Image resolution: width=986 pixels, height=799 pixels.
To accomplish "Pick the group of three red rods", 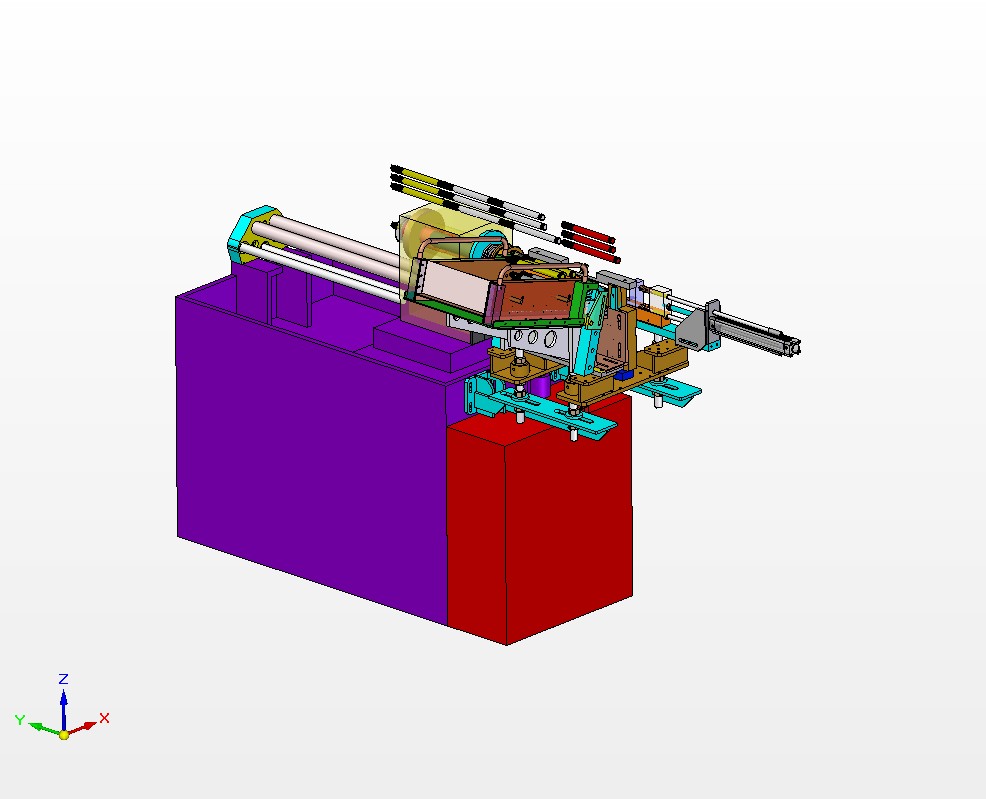I will coord(590,241).
